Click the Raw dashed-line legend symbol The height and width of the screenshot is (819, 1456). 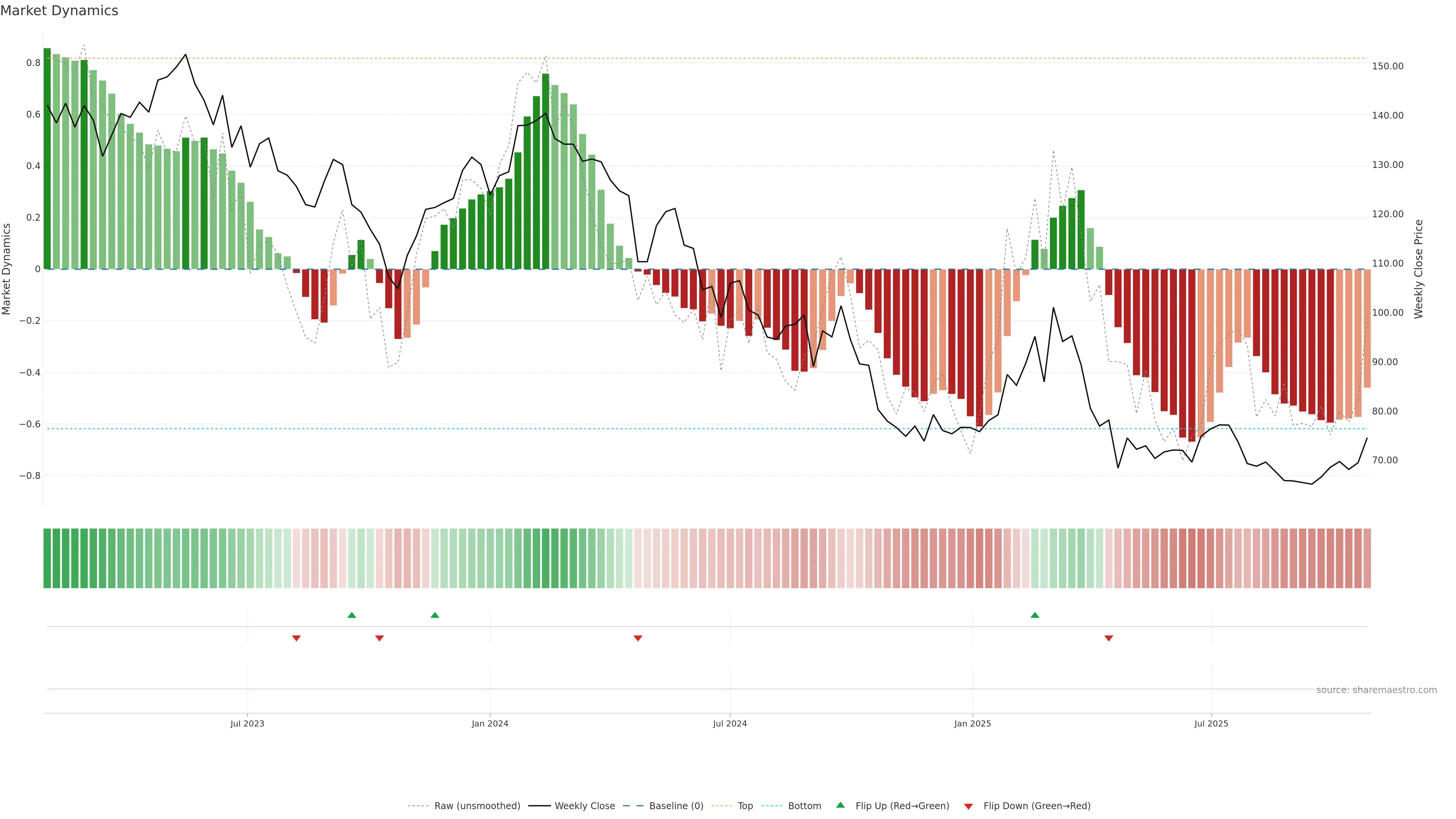(418, 806)
